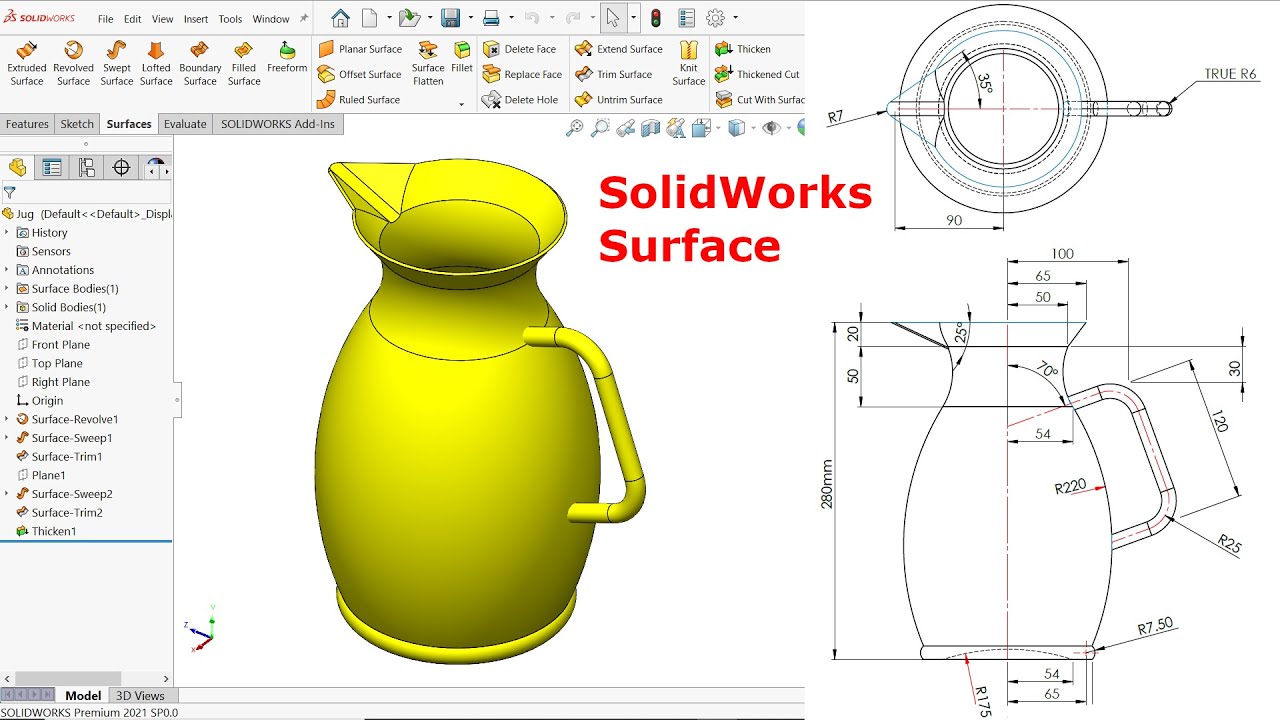Expand the Solid Bodies(1) node
Screen dimensions: 1280x720
coord(7,307)
